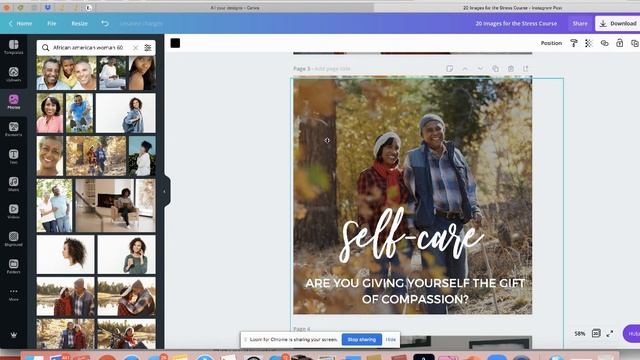Select the woman in green sweater photo
The width and height of the screenshot is (640, 360).
point(127,254)
